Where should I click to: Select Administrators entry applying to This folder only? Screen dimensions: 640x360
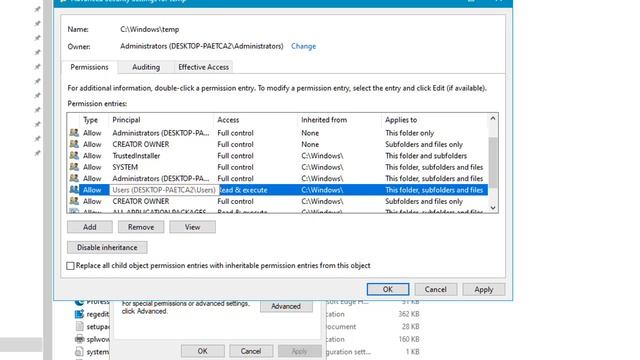278,133
